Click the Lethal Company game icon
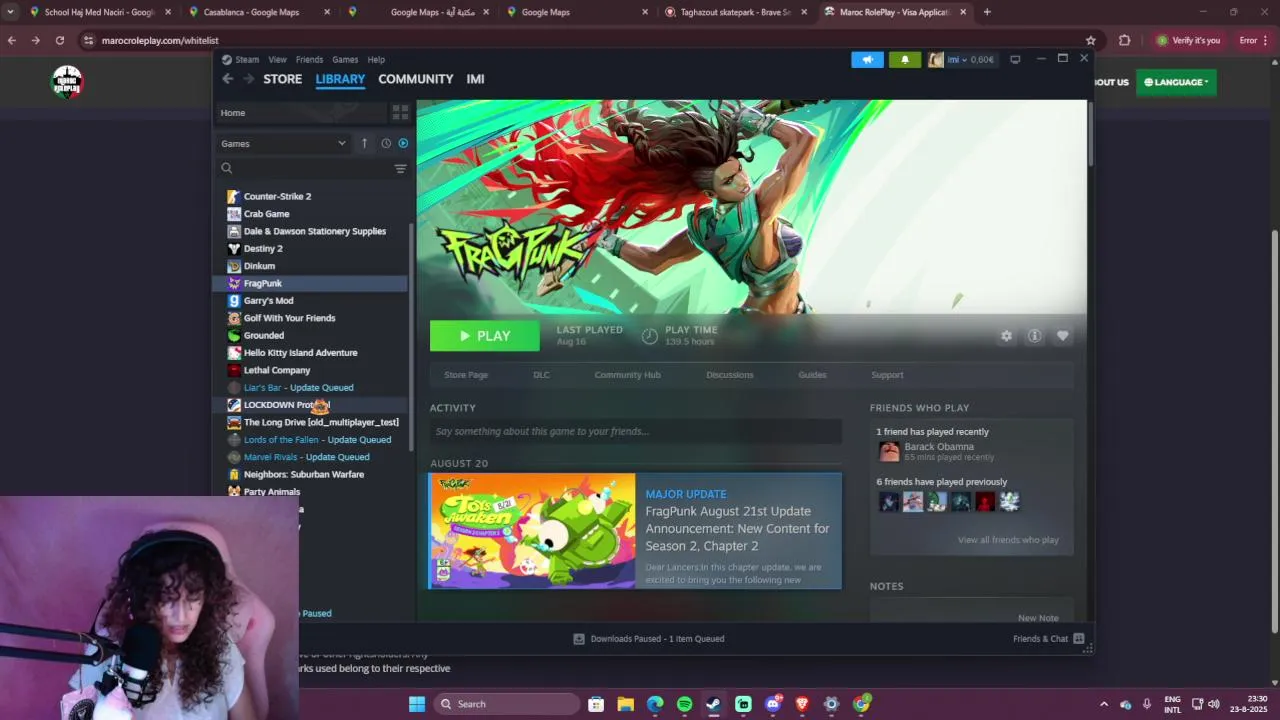 pos(234,370)
